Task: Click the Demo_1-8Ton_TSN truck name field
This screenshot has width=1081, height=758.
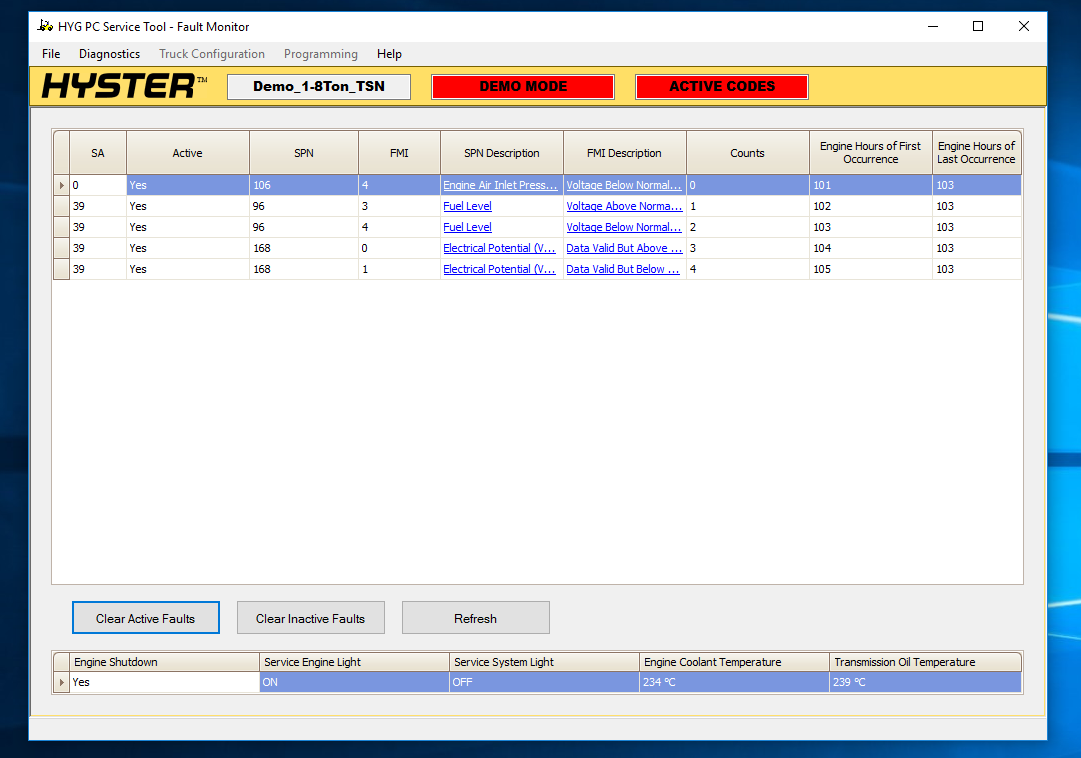Action: pos(318,87)
